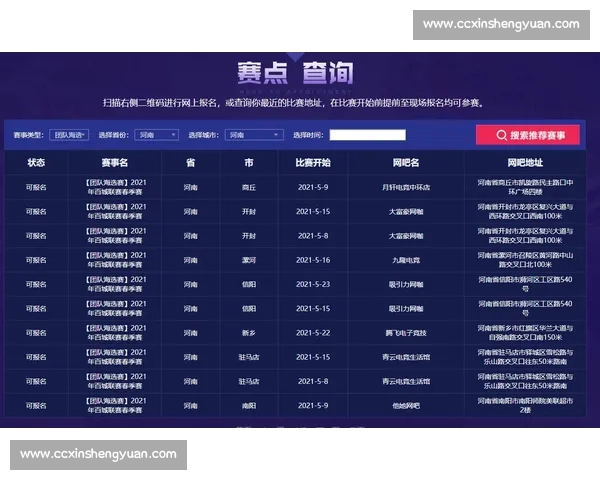Screen dimensions: 600x480
Task: Select the city cell 商丘
Action: point(249,187)
